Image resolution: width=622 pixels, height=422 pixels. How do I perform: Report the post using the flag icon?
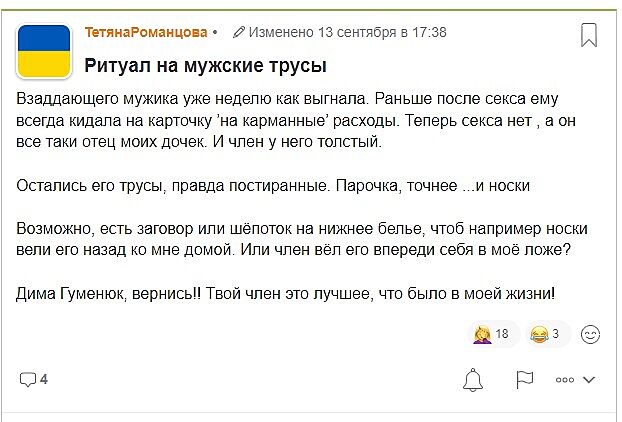(x=525, y=380)
